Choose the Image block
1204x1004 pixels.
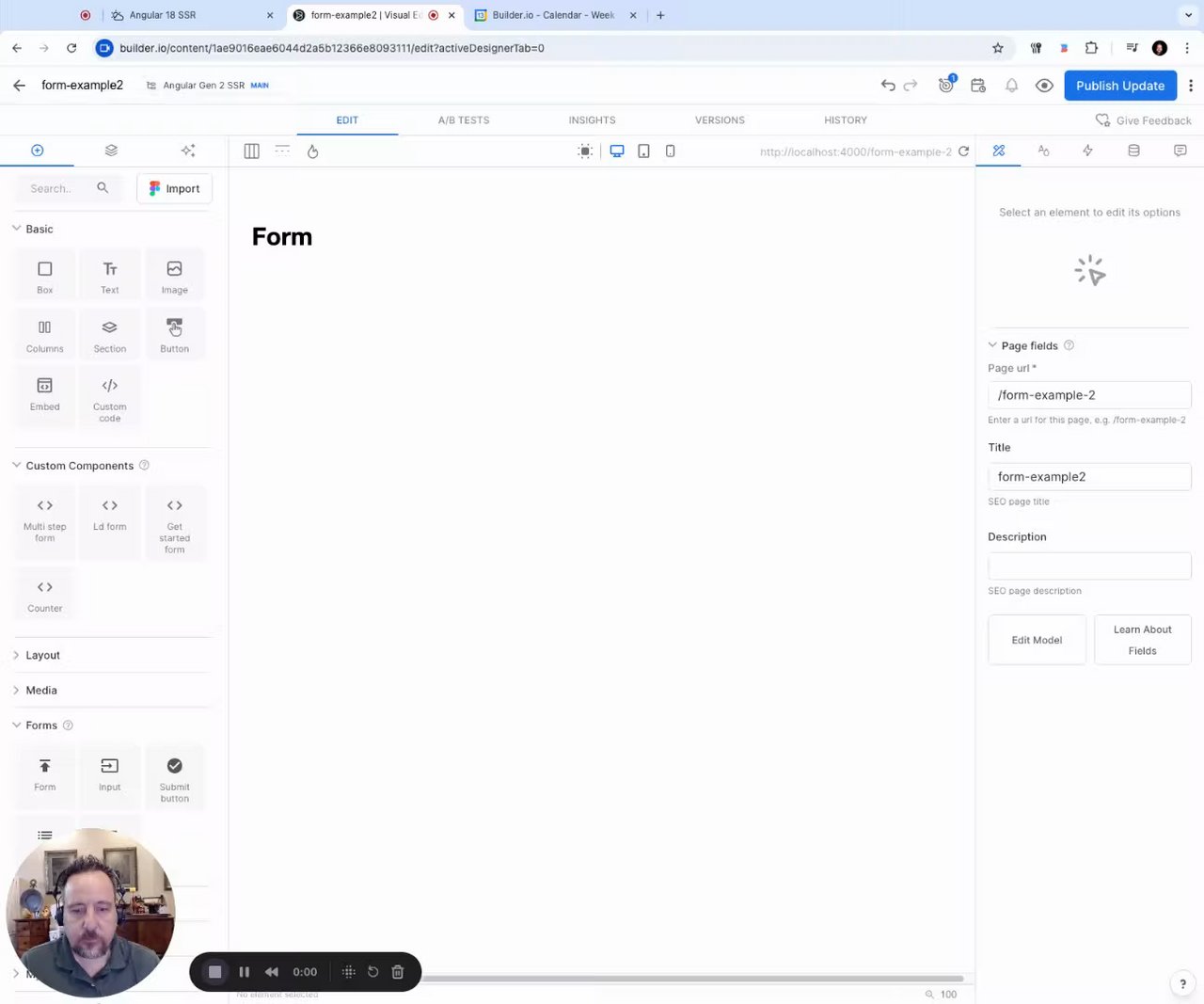[x=174, y=276]
